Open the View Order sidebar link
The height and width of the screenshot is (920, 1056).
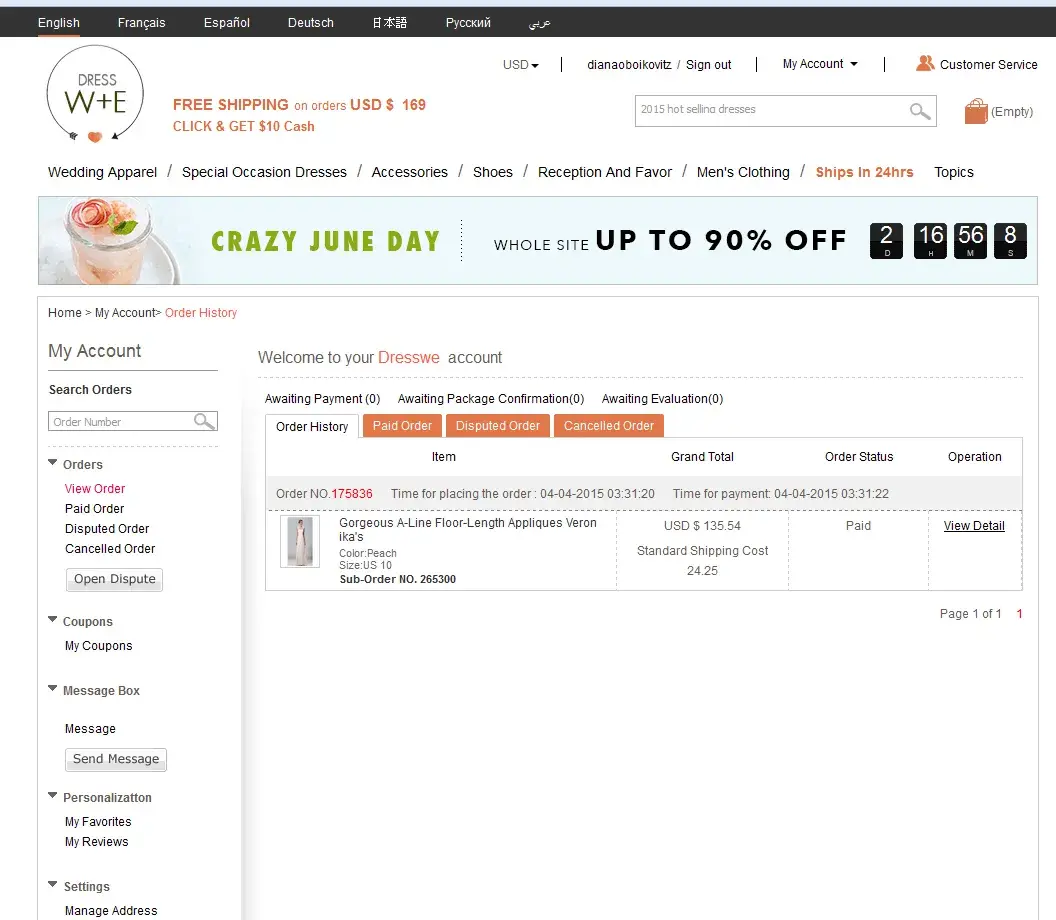click(x=95, y=489)
